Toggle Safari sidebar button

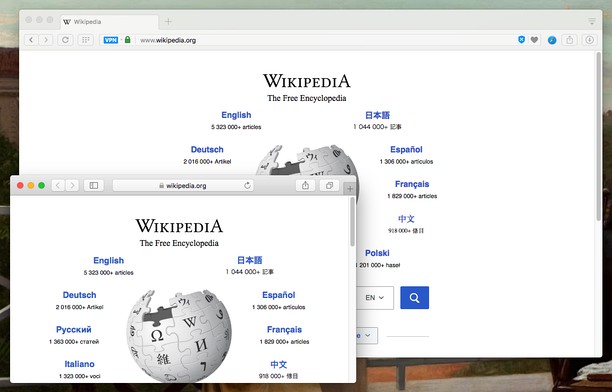click(94, 185)
